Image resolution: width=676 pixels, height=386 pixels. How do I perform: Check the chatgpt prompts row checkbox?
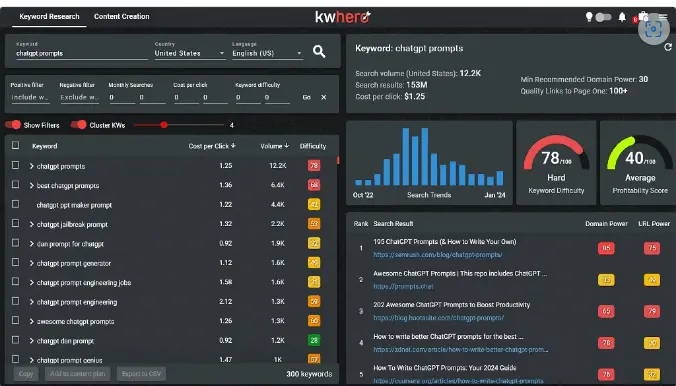click(16, 165)
